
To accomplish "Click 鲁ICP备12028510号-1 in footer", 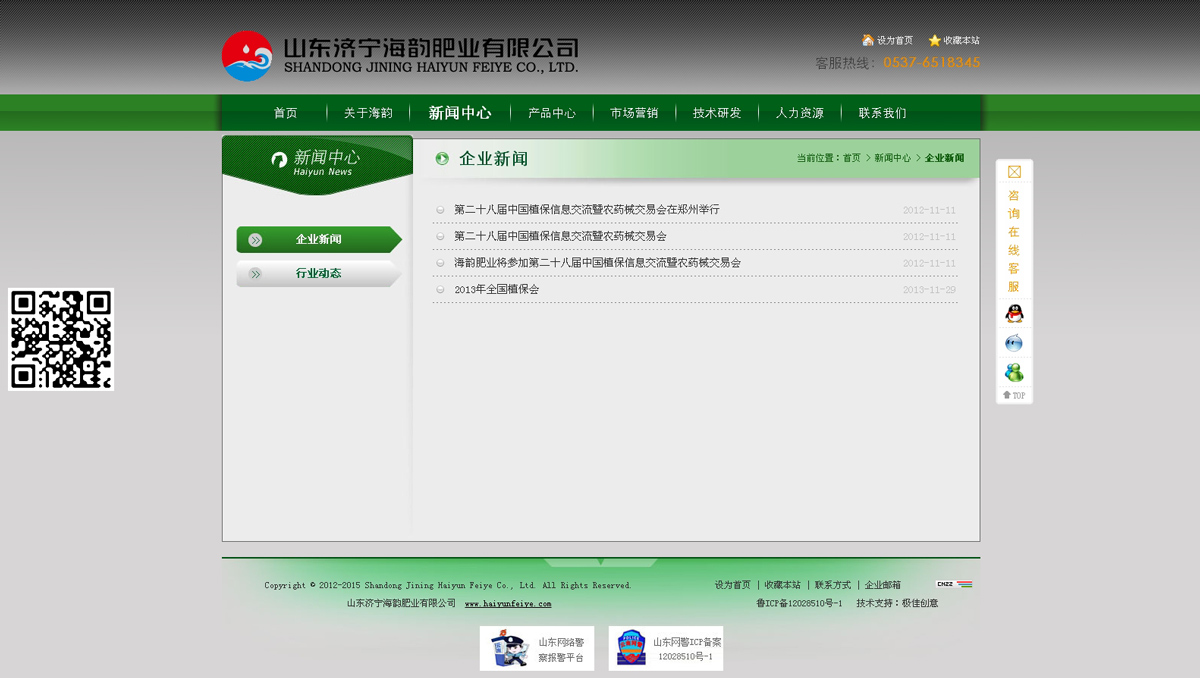I will click(x=799, y=604).
